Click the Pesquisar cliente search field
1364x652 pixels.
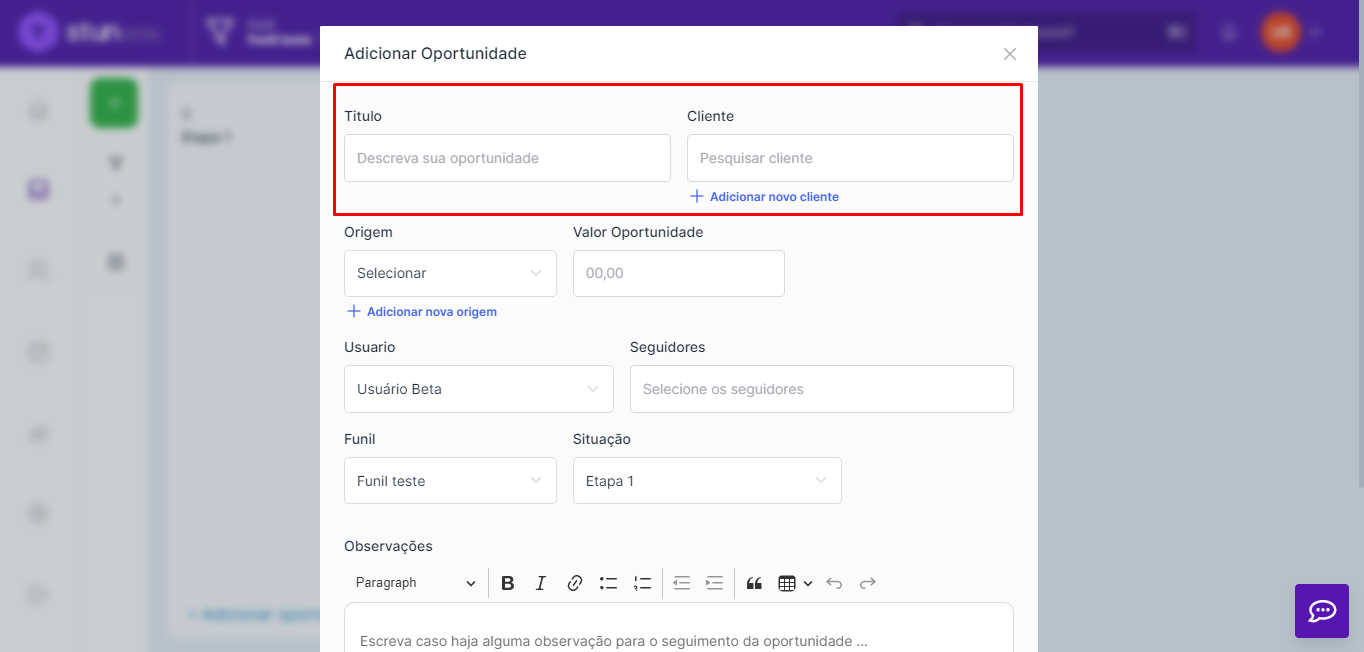[850, 158]
